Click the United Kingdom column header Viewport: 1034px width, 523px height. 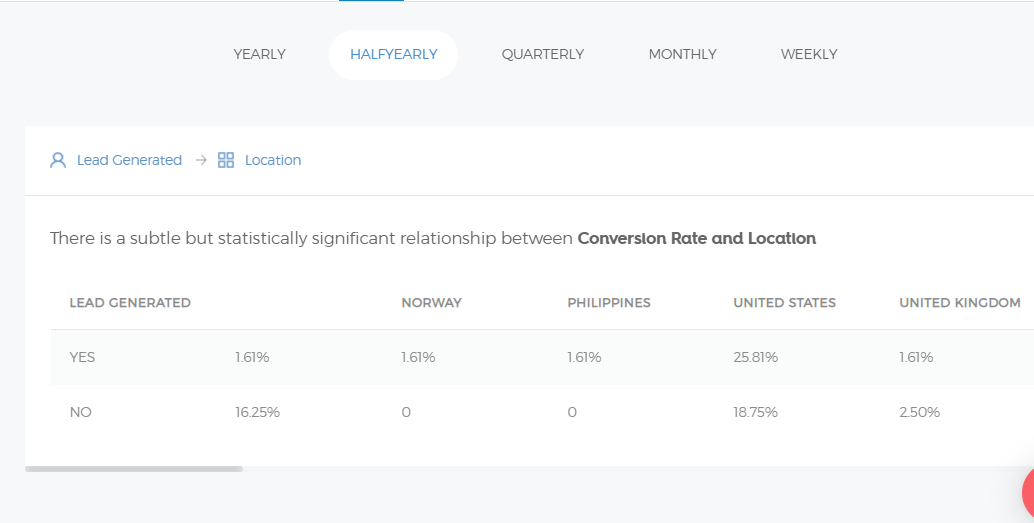[960, 303]
